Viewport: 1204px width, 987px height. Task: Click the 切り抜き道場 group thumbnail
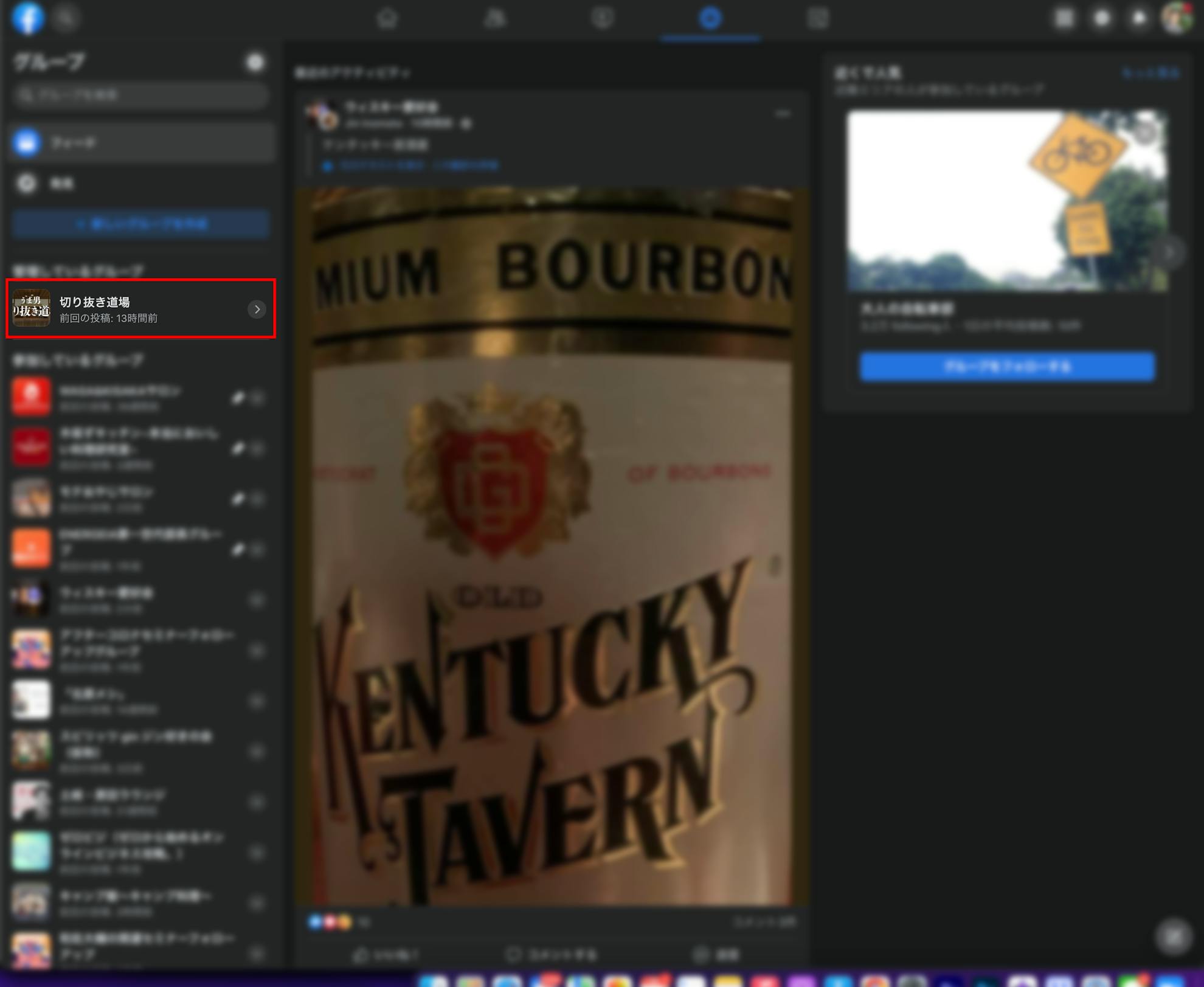32,308
